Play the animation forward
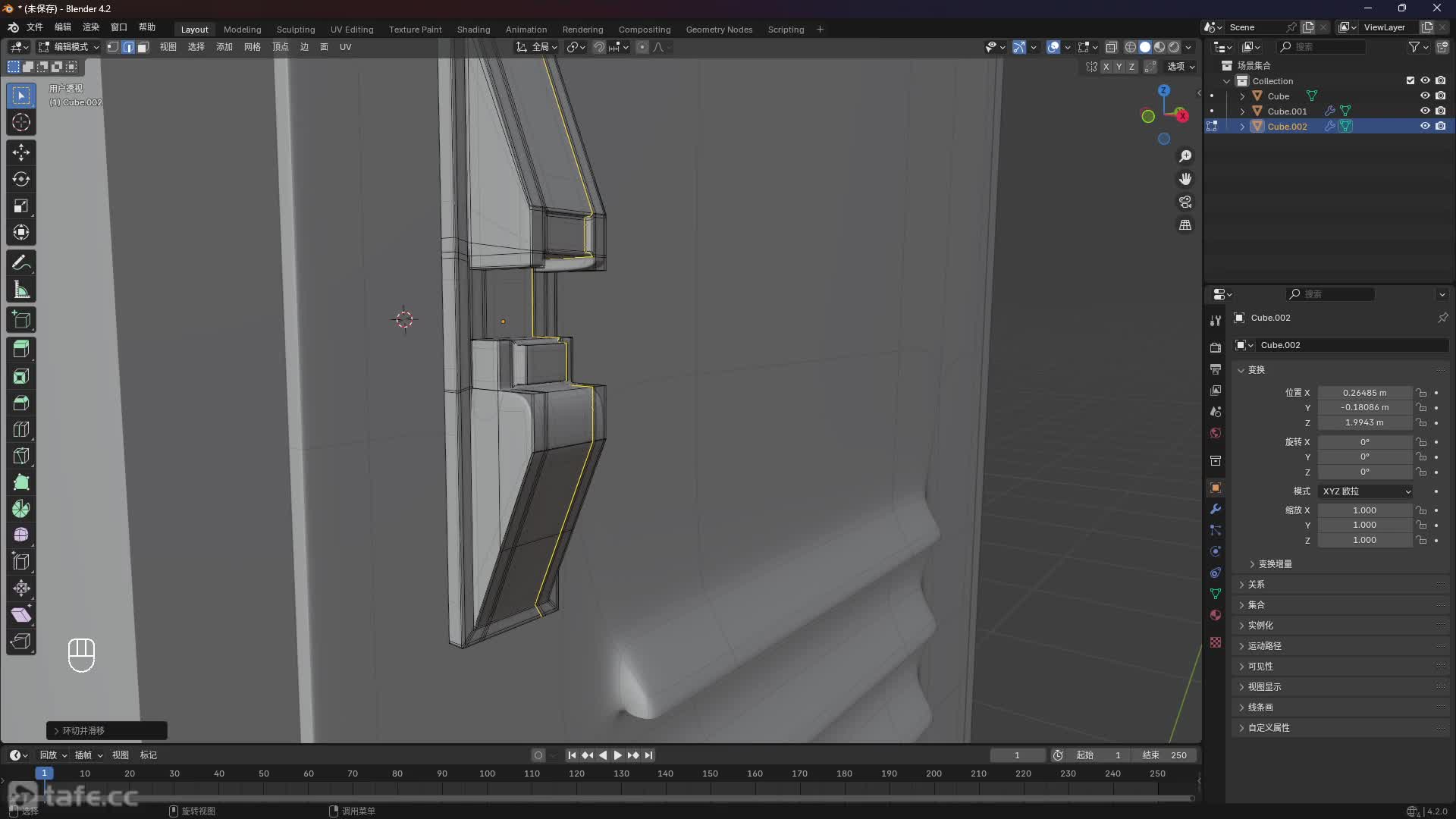1456x819 pixels. [617, 755]
